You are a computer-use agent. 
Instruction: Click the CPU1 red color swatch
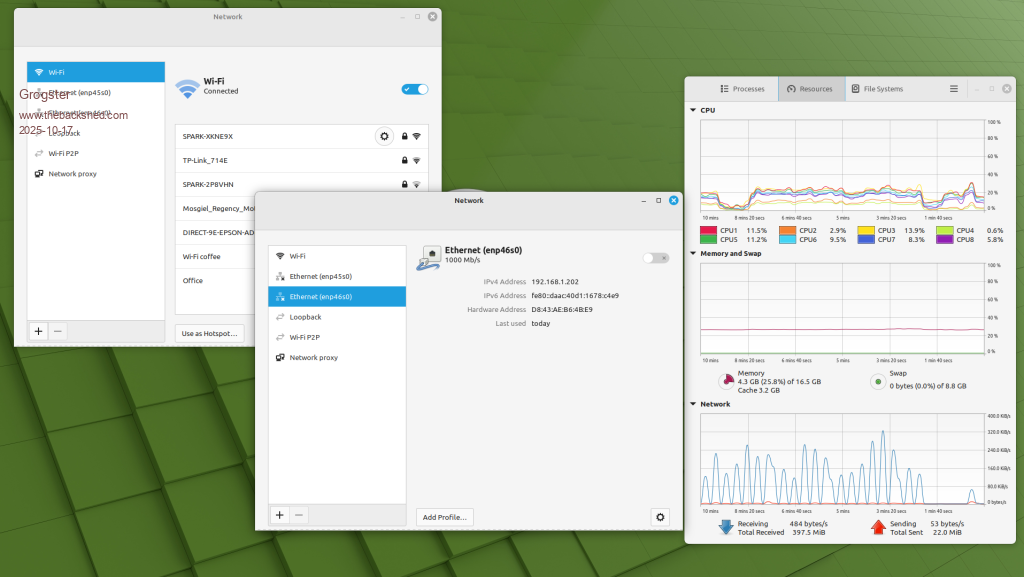[708, 230]
